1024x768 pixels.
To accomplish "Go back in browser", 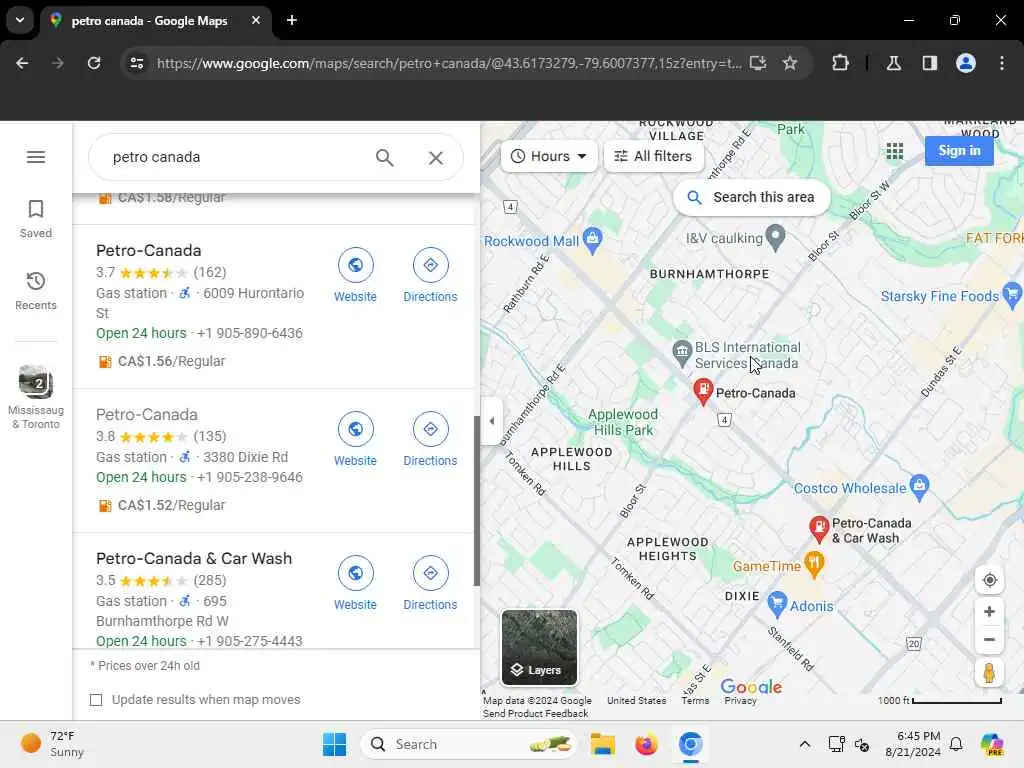I will pos(22,63).
